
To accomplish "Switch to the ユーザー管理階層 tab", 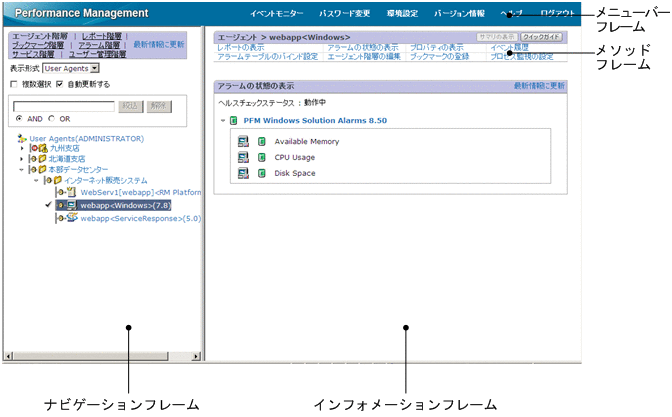I will tap(98, 54).
